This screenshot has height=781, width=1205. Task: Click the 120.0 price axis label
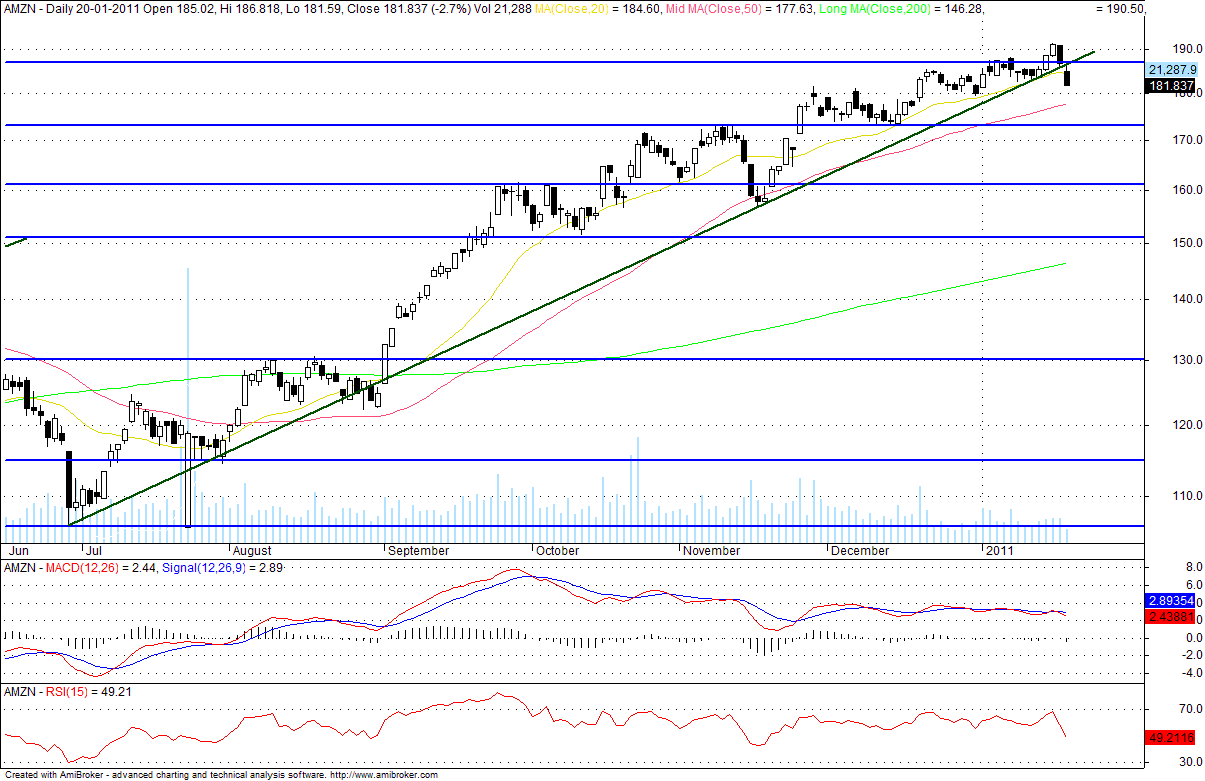pyautogui.click(x=1187, y=425)
